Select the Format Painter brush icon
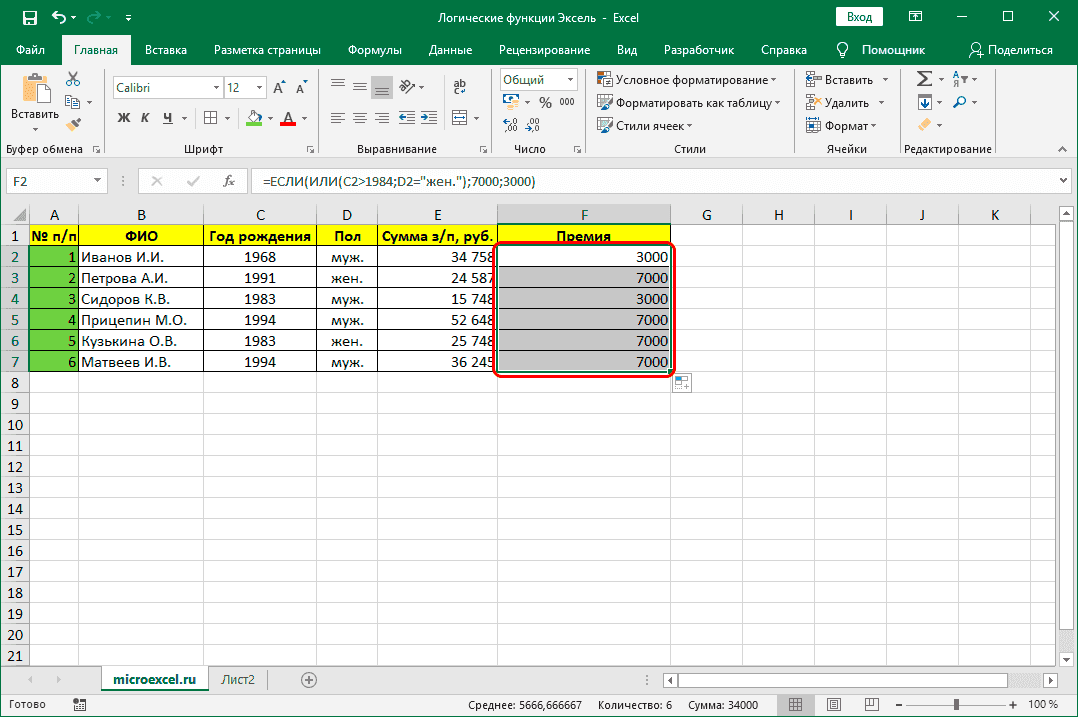 [x=73, y=124]
